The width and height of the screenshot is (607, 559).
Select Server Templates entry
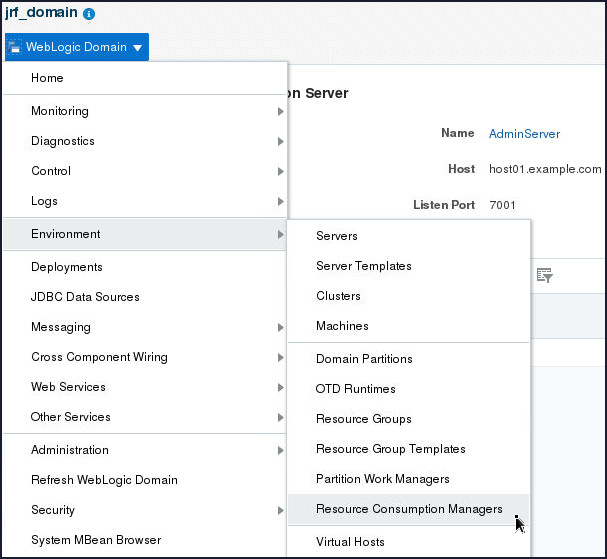364,266
